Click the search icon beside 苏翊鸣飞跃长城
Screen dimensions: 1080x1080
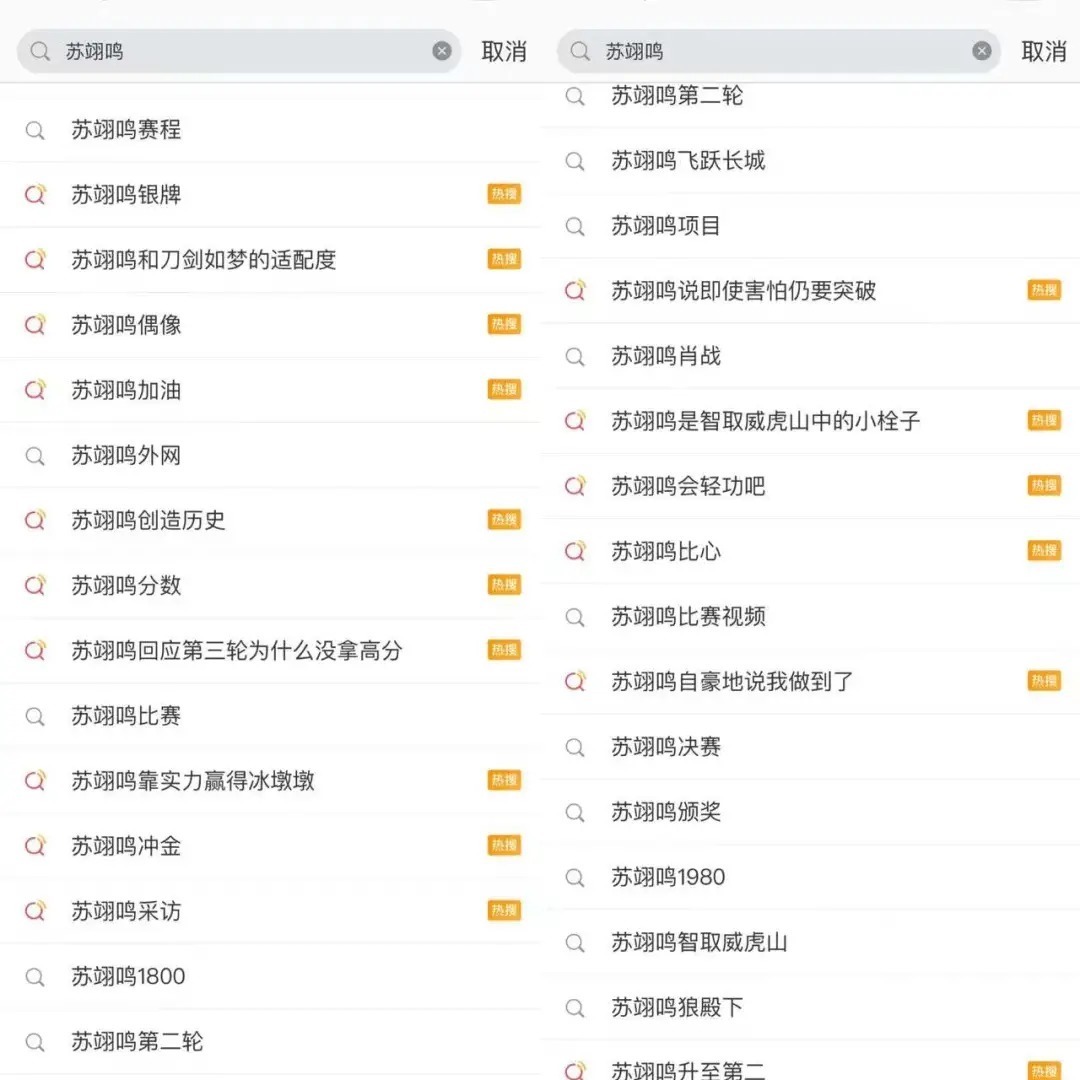(x=575, y=161)
